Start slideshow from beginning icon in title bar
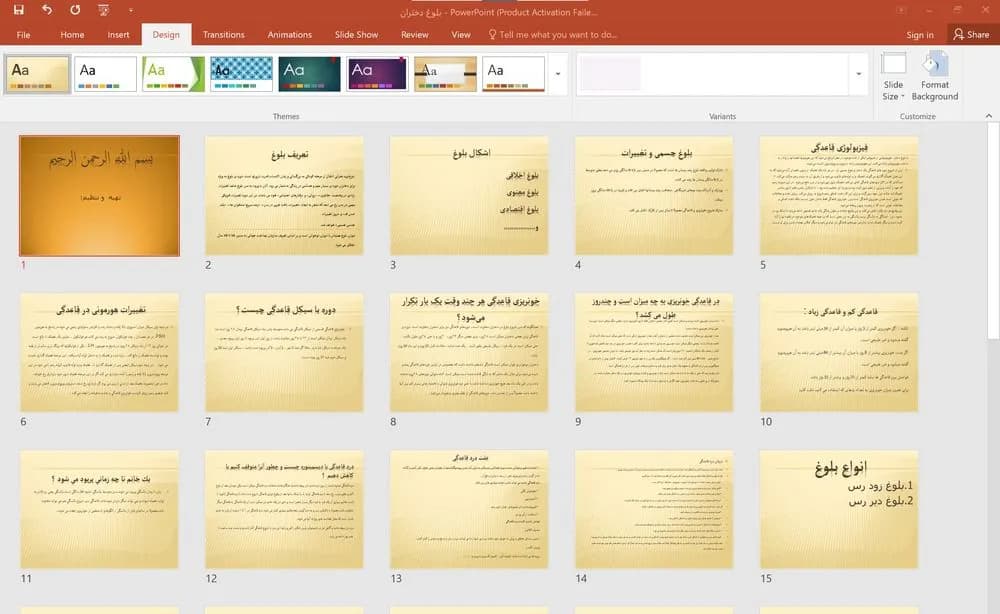Image resolution: width=1000 pixels, height=614 pixels. (103, 10)
